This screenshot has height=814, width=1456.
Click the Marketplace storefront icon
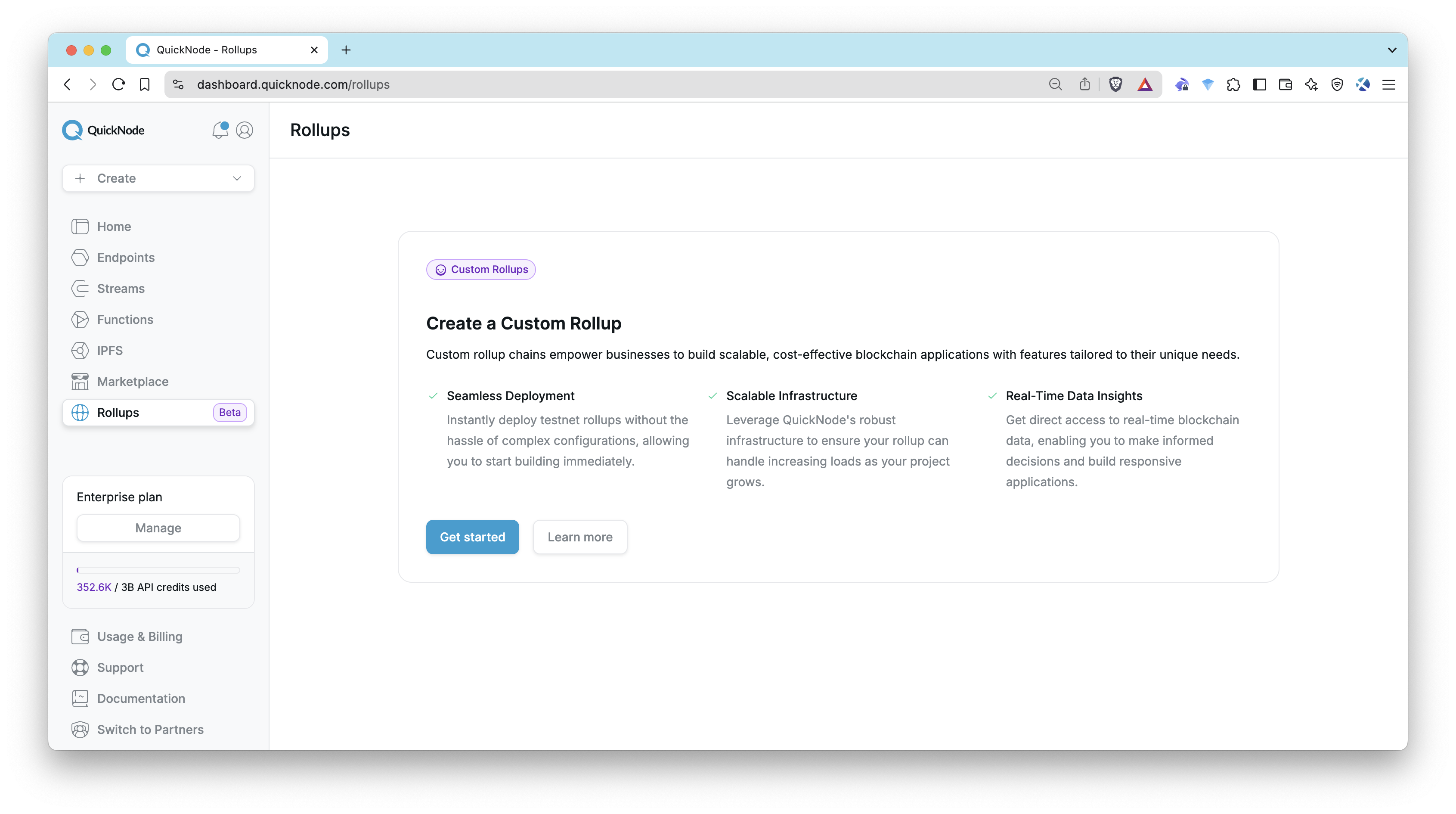80,382
